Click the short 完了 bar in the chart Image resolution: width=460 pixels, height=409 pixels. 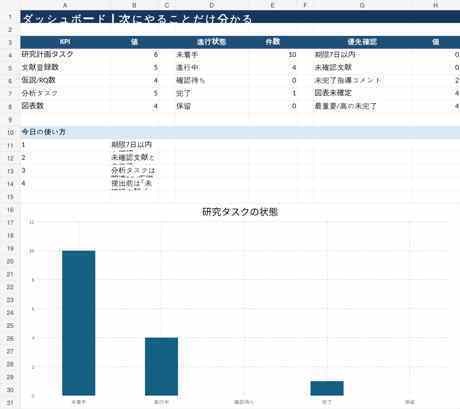click(x=327, y=388)
